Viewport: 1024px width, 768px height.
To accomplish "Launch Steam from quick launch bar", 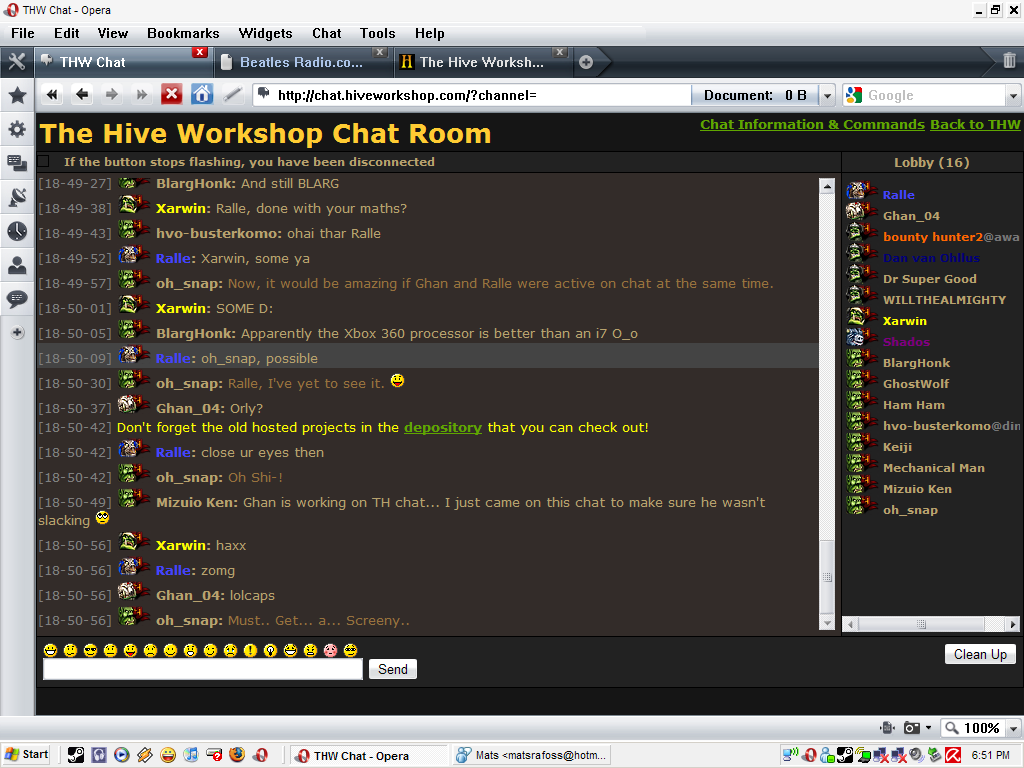I will pyautogui.click(x=76, y=755).
